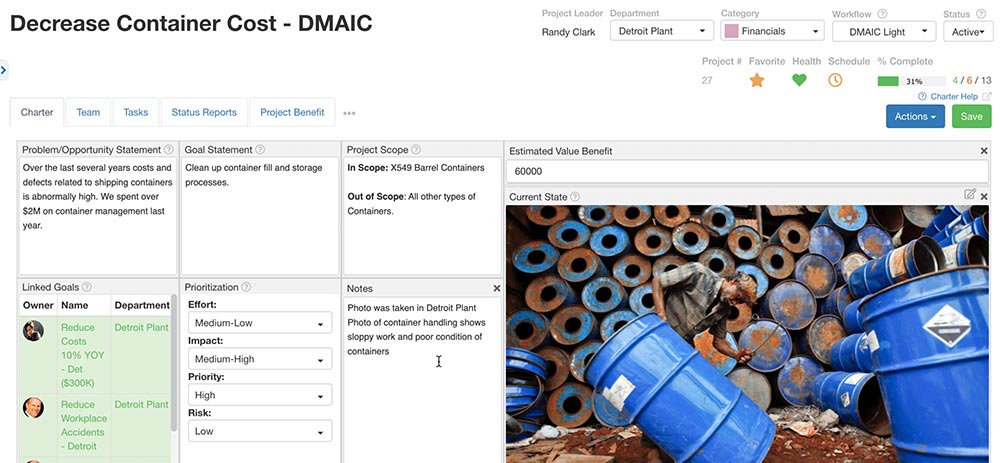
Task: Close the Estimated Value Benefit panel
Action: (984, 151)
